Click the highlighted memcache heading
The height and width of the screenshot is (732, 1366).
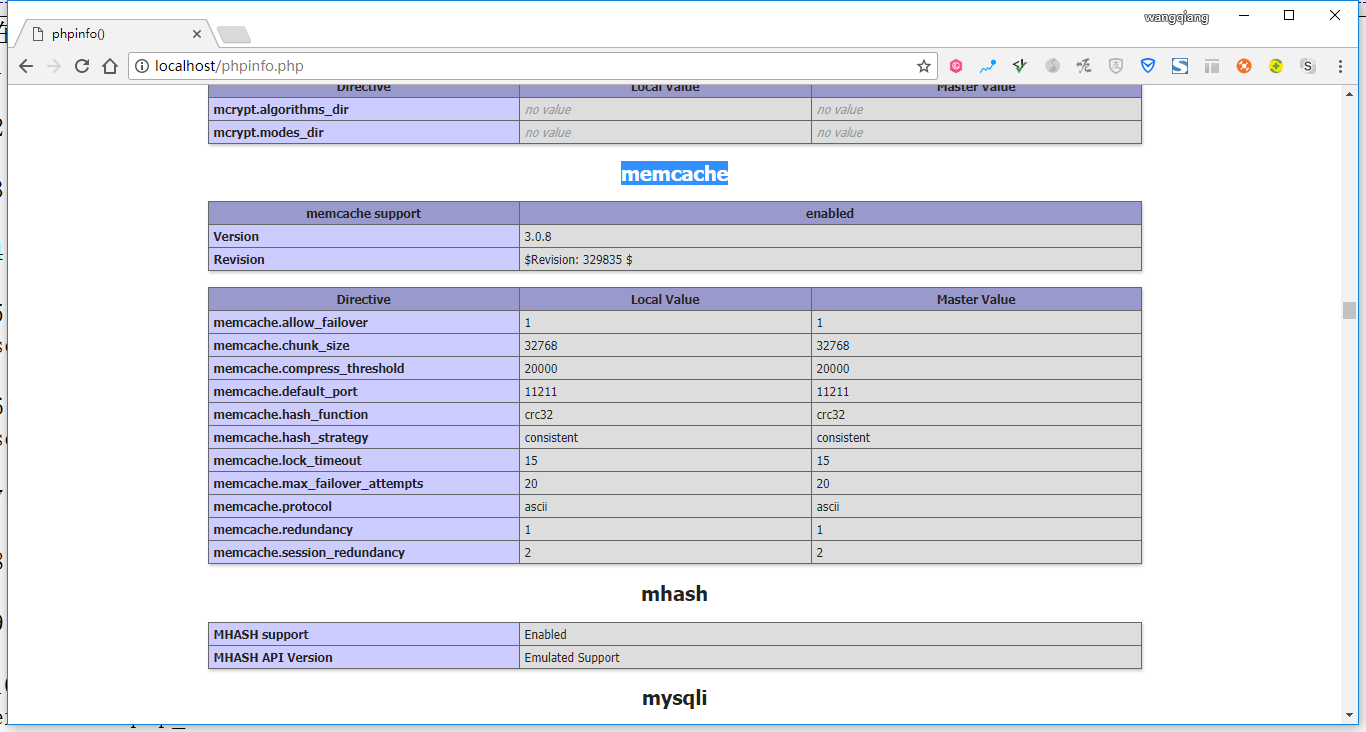674,174
